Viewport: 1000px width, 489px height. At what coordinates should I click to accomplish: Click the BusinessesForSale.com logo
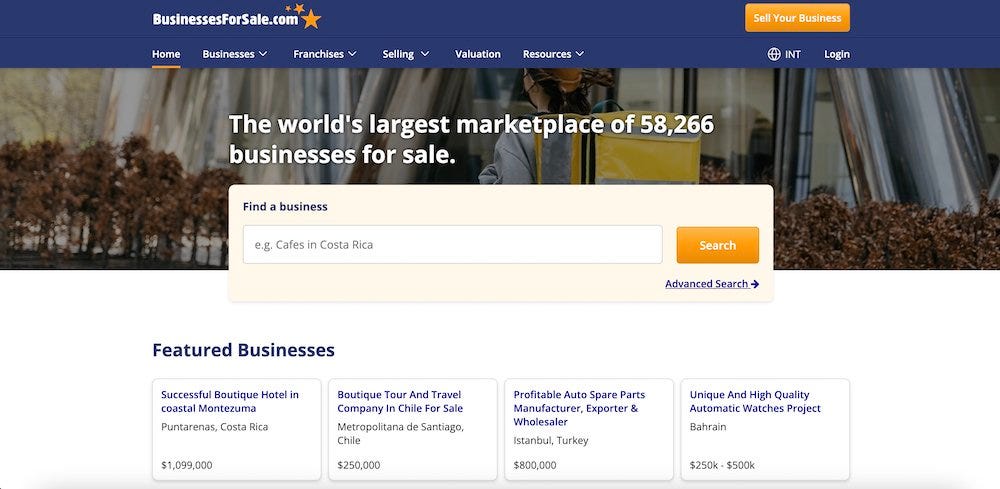click(x=237, y=17)
